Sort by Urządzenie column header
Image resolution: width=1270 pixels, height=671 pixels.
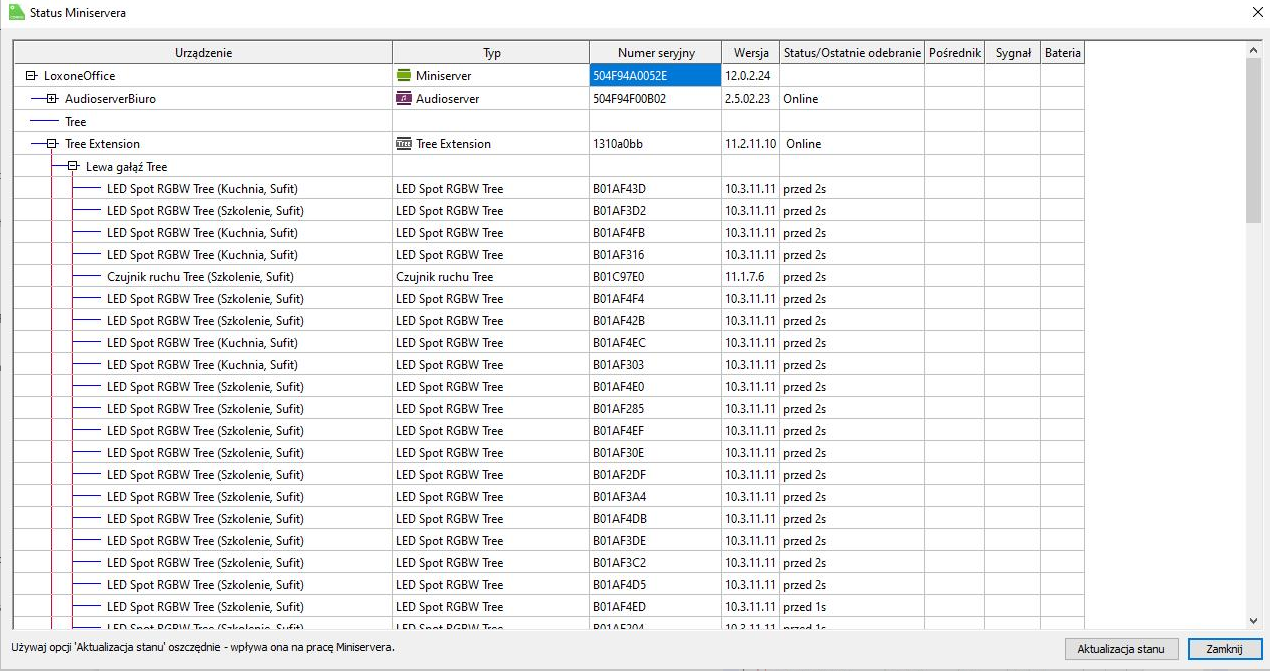tap(203, 53)
